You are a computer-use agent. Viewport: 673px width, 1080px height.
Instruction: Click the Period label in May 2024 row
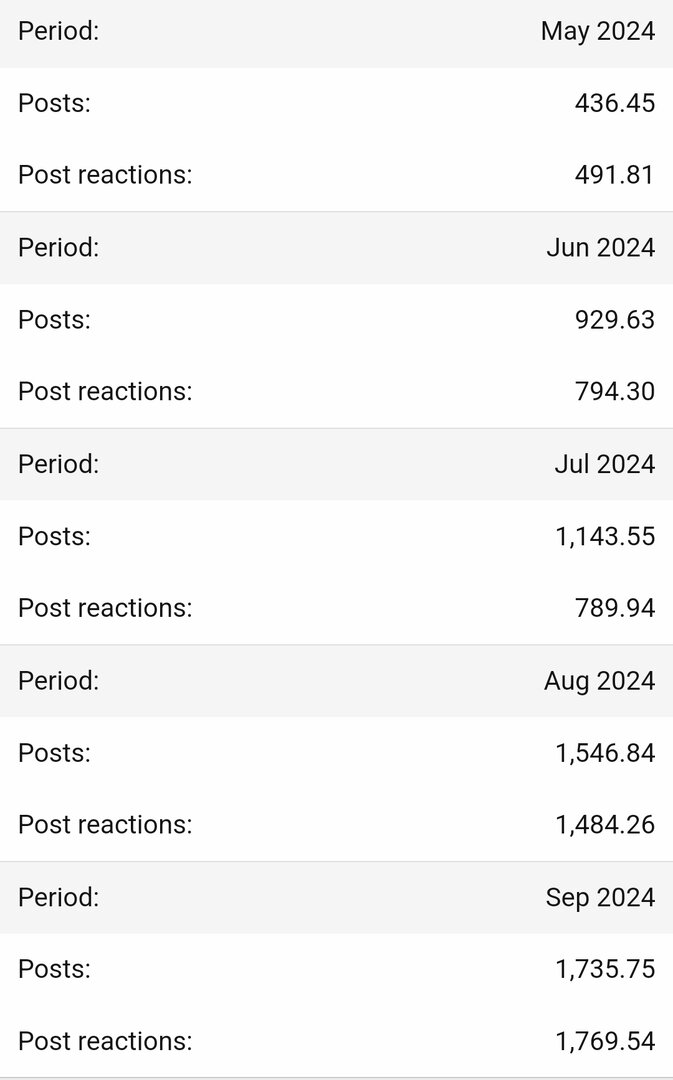click(x=59, y=31)
